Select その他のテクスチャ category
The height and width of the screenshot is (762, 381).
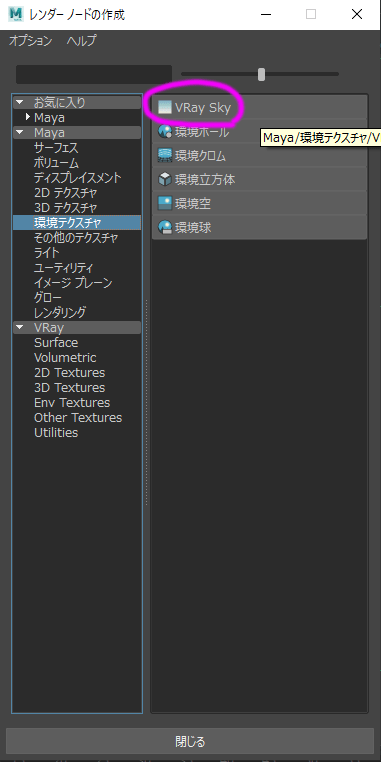76,238
